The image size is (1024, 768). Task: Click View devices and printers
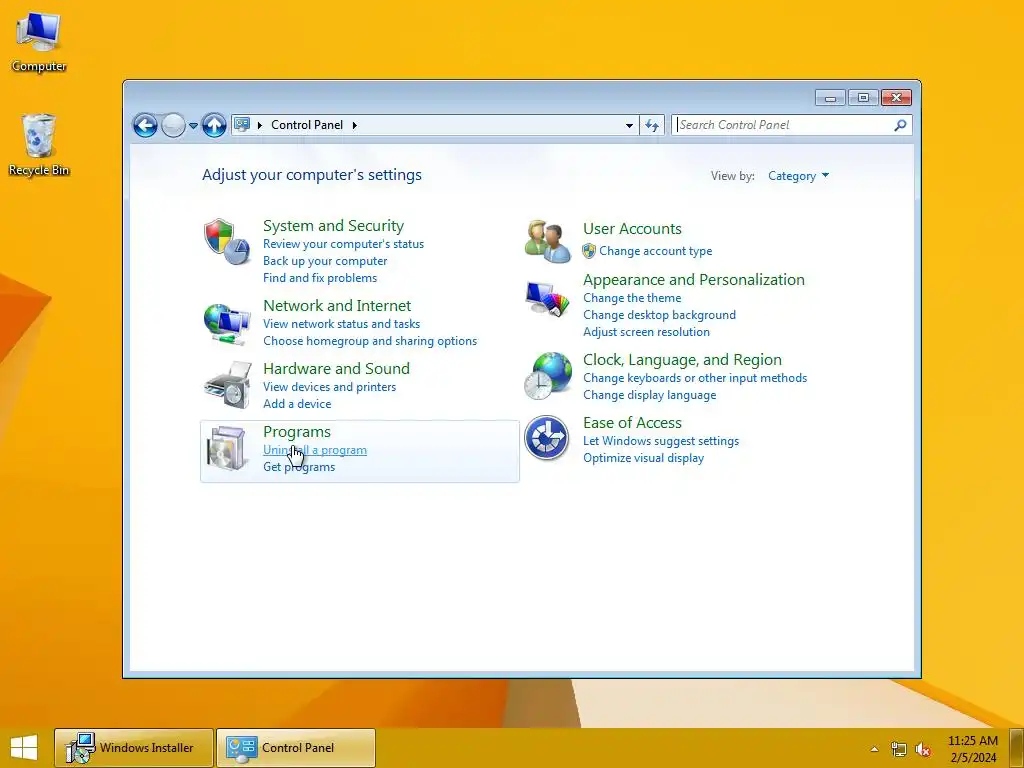coord(329,387)
